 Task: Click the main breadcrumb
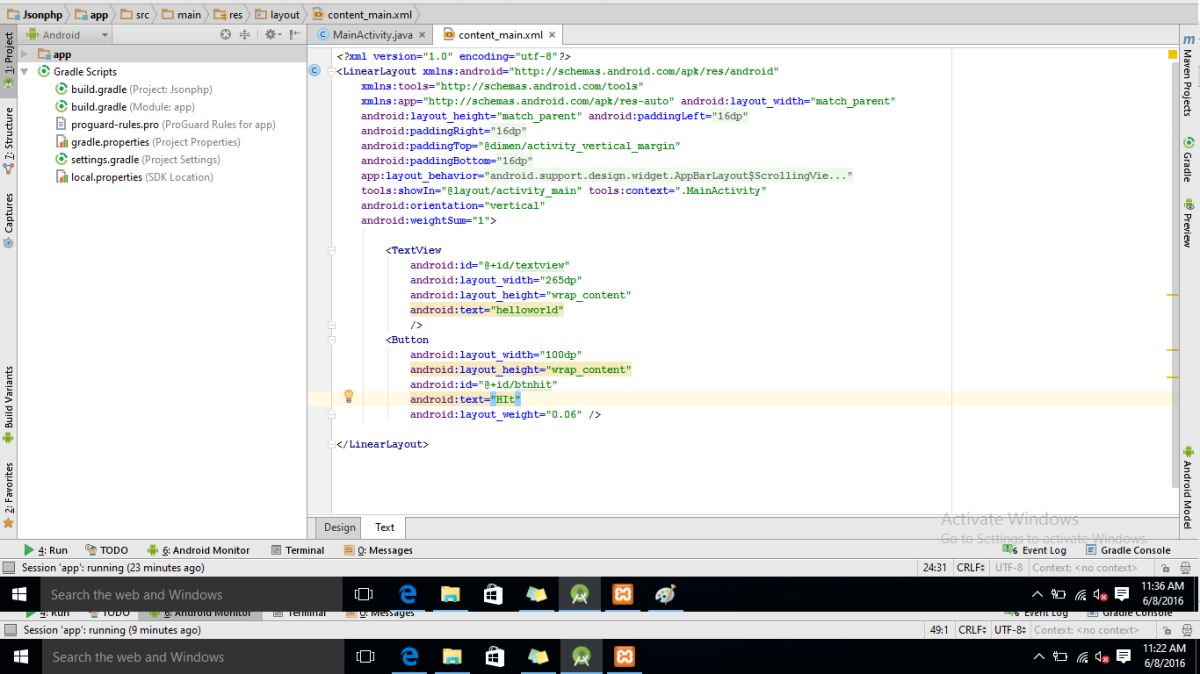pos(181,15)
